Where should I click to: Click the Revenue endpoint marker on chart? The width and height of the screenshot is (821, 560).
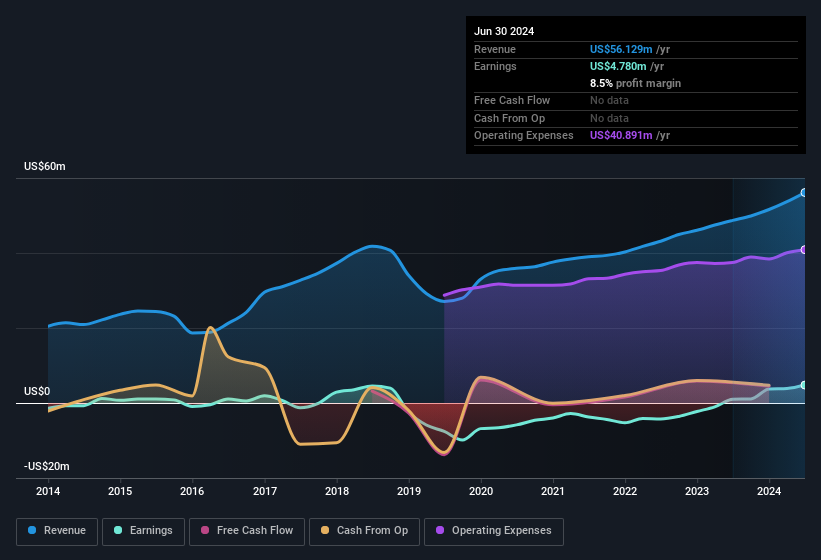[x=804, y=193]
